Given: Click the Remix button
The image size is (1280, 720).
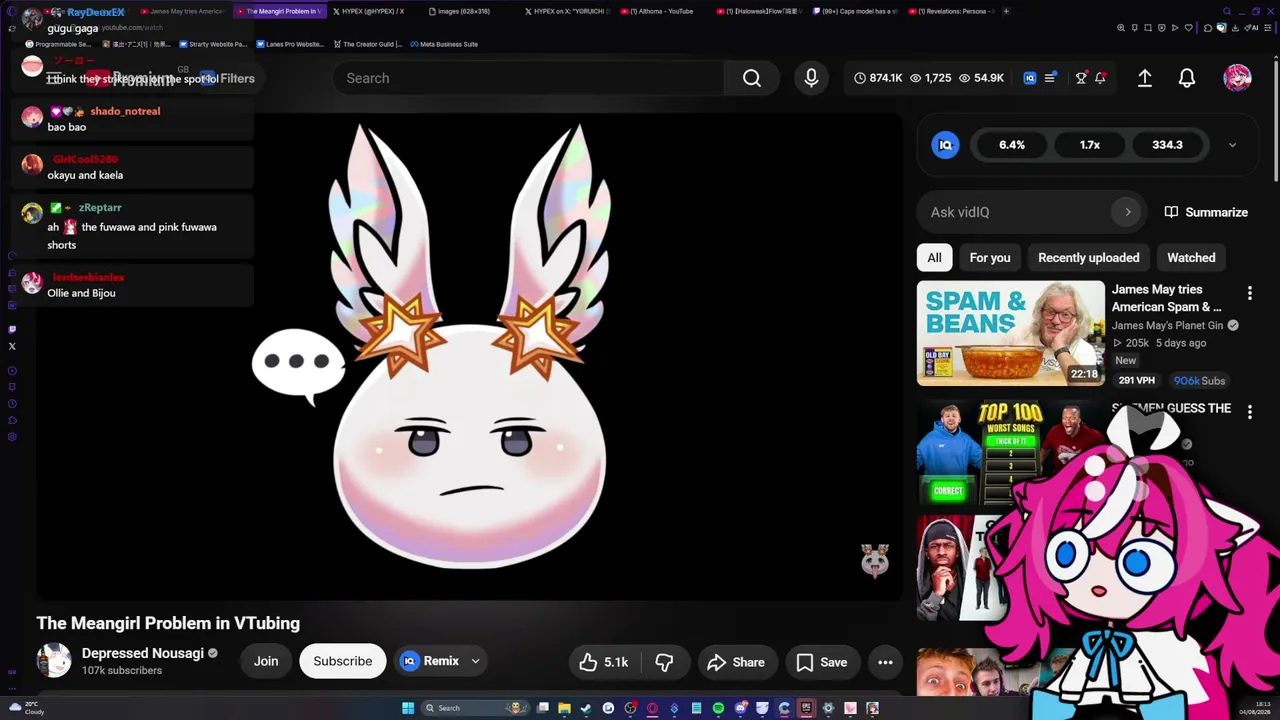Looking at the screenshot, I should [x=429, y=661].
